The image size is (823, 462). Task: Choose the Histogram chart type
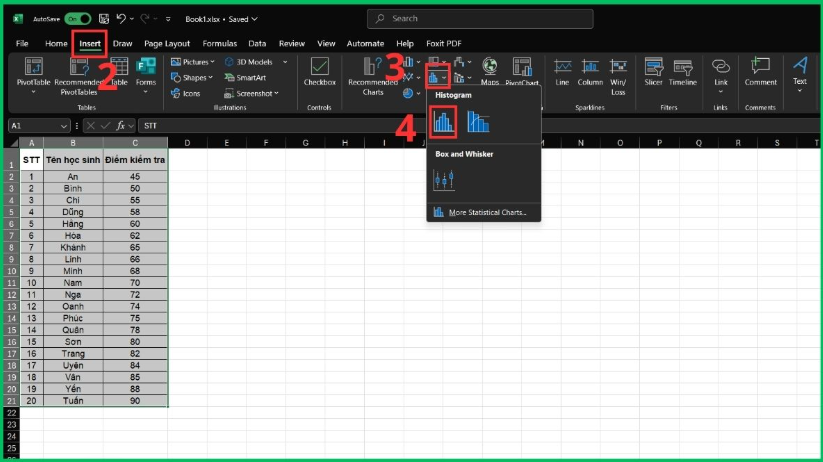point(442,122)
